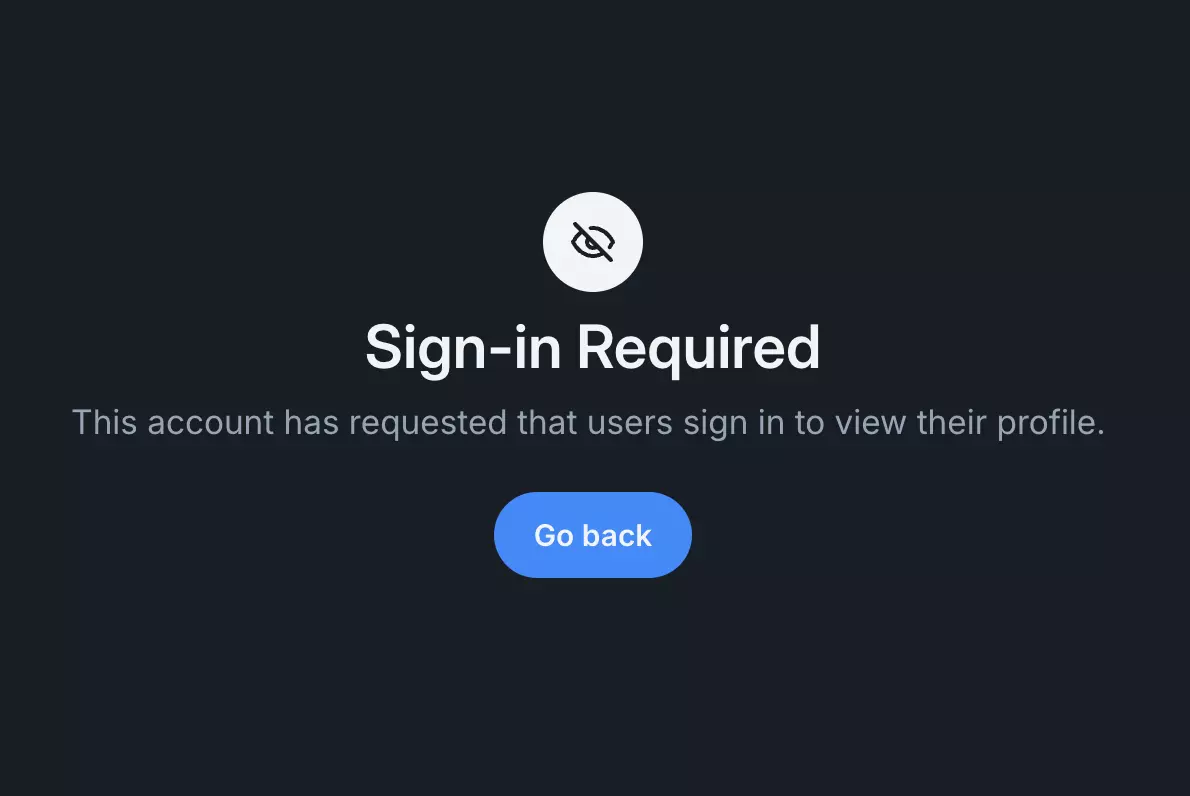Click the word users in the message

click(x=630, y=423)
